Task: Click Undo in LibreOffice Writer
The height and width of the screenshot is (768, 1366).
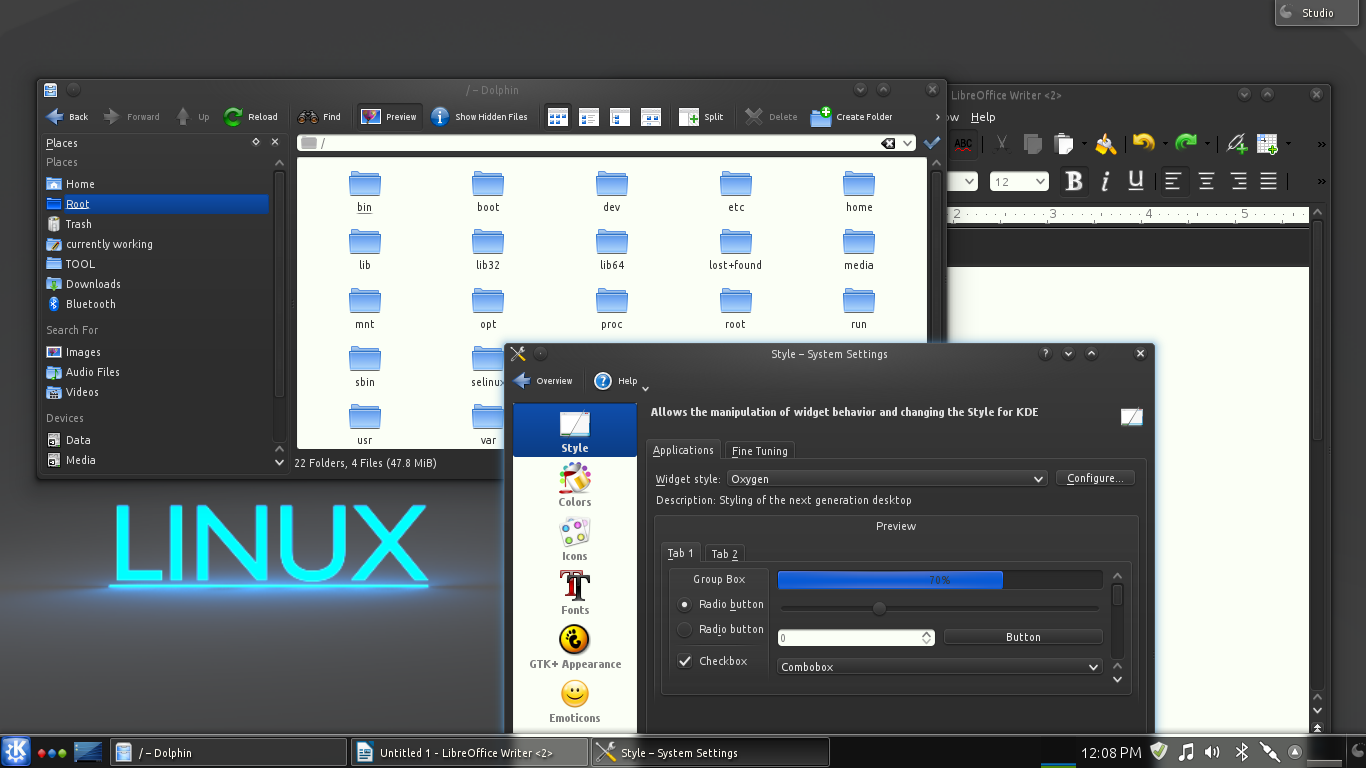Action: [1143, 143]
